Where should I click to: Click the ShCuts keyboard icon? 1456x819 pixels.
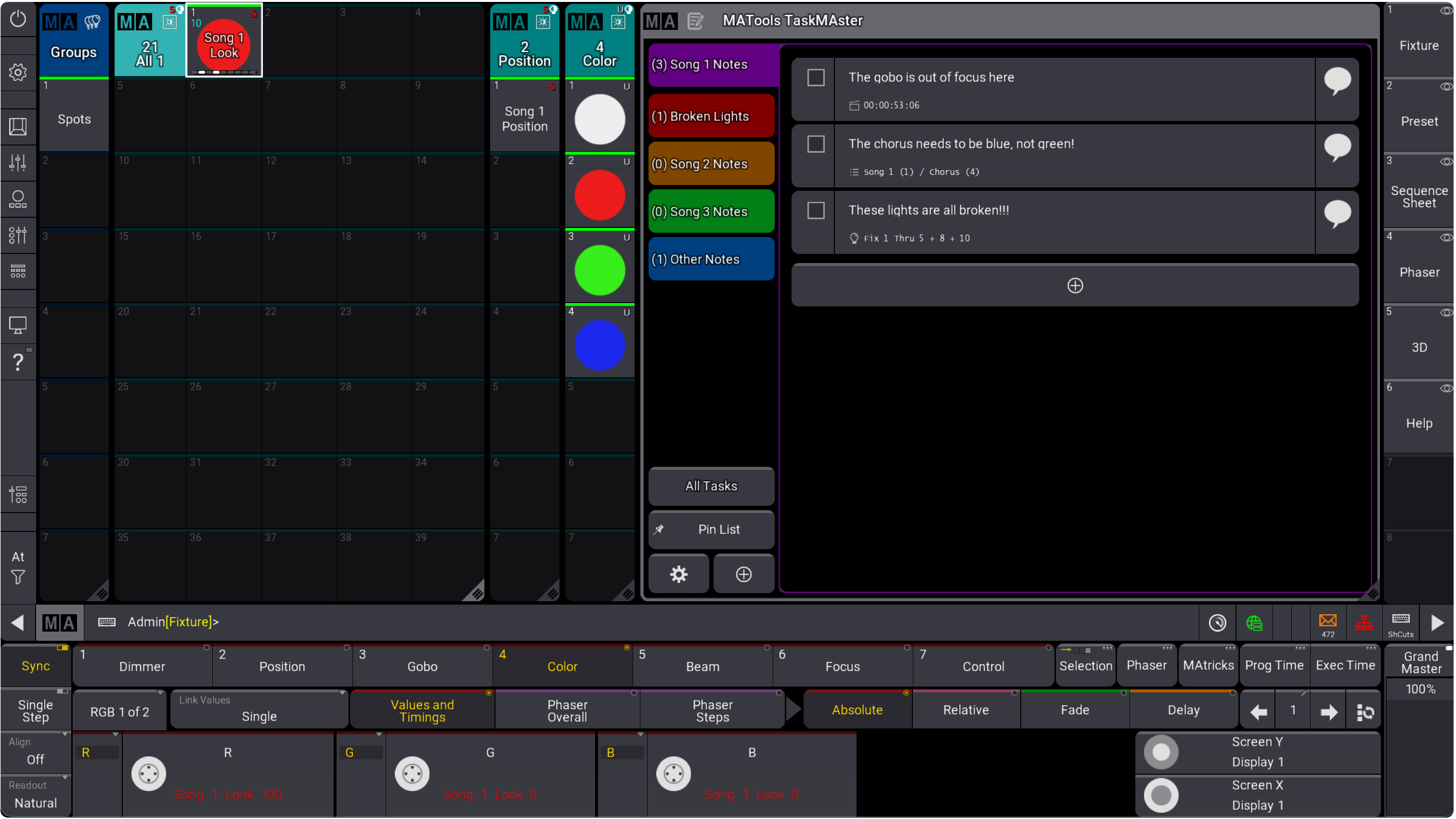pos(1401,623)
